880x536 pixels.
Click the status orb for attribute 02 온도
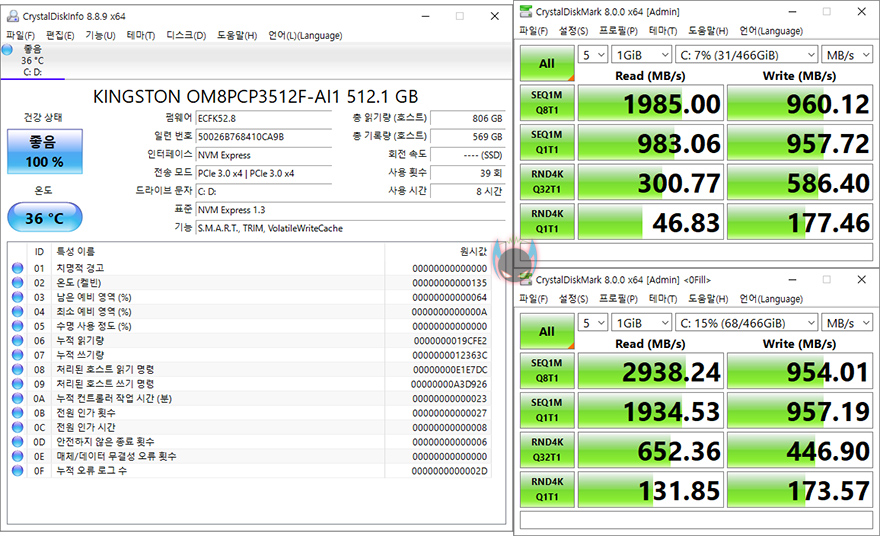point(17,282)
